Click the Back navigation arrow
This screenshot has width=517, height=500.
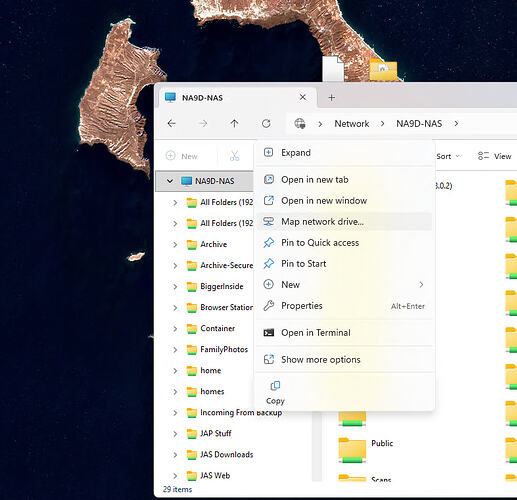click(172, 124)
